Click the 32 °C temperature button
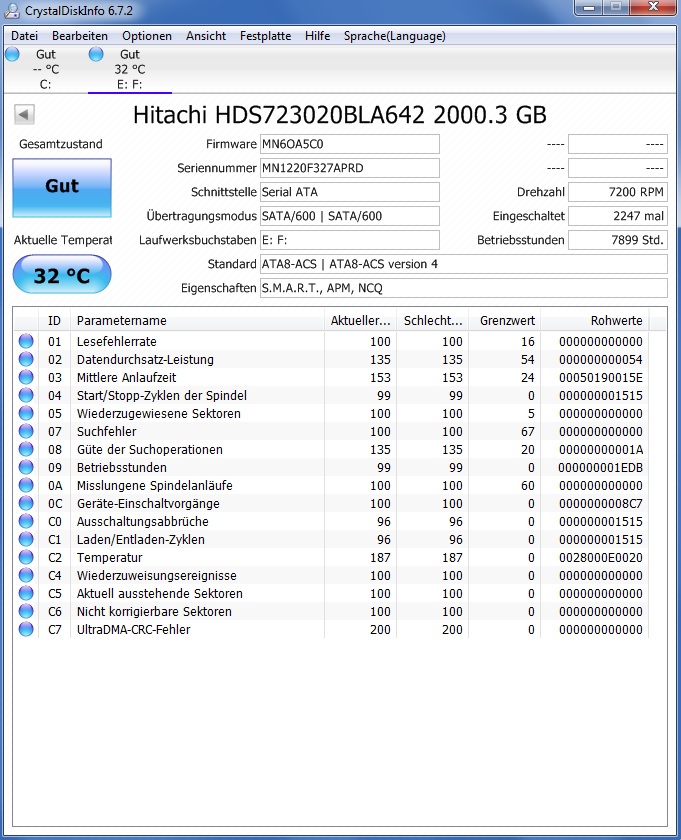Image resolution: width=681 pixels, height=840 pixels. click(62, 275)
